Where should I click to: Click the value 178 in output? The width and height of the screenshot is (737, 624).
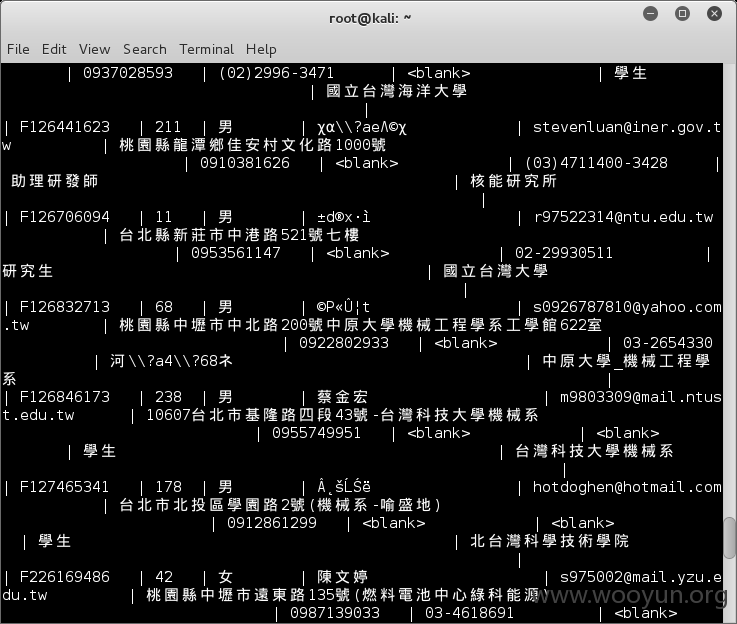tap(168, 487)
